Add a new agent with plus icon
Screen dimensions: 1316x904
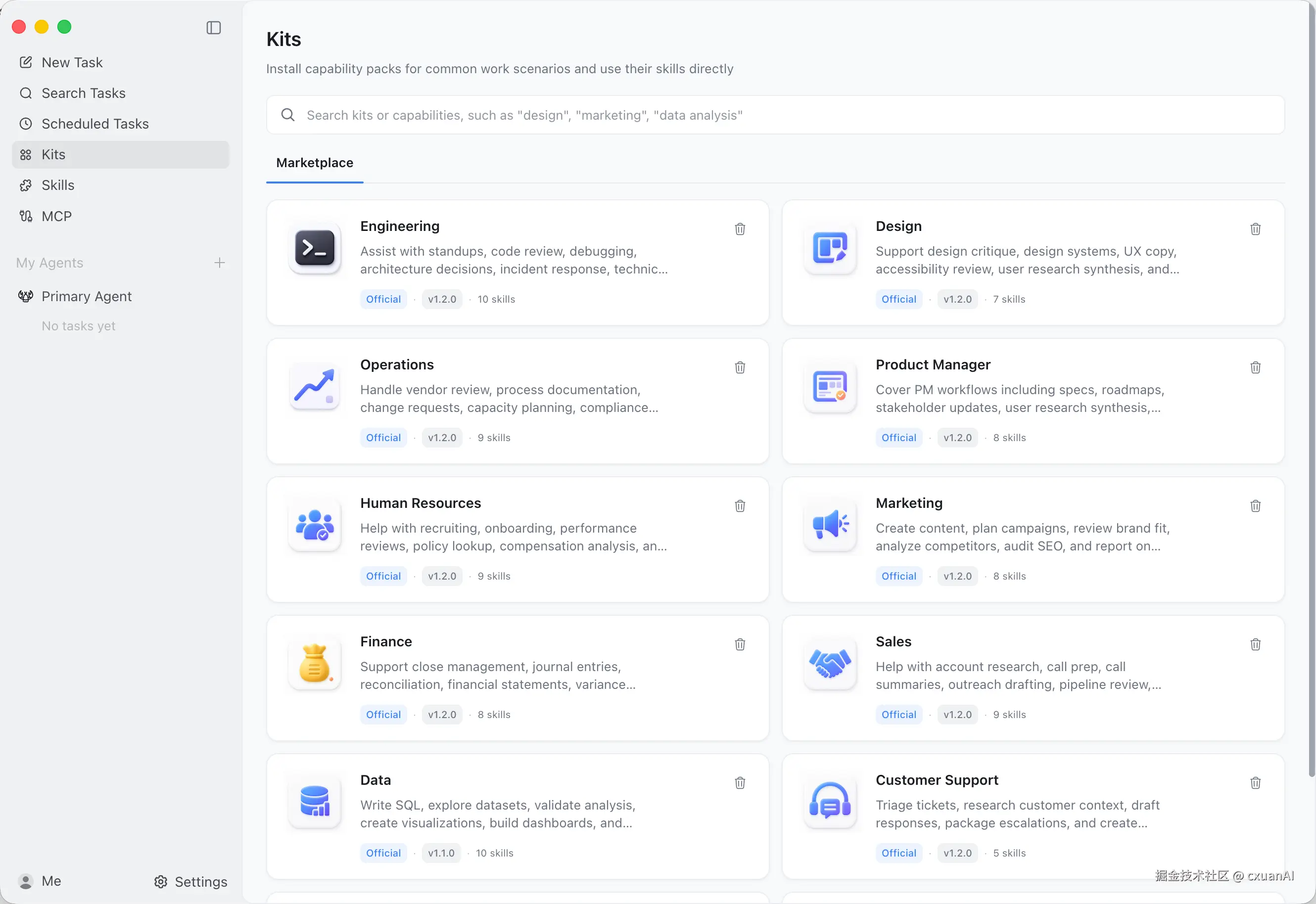[x=220, y=263]
